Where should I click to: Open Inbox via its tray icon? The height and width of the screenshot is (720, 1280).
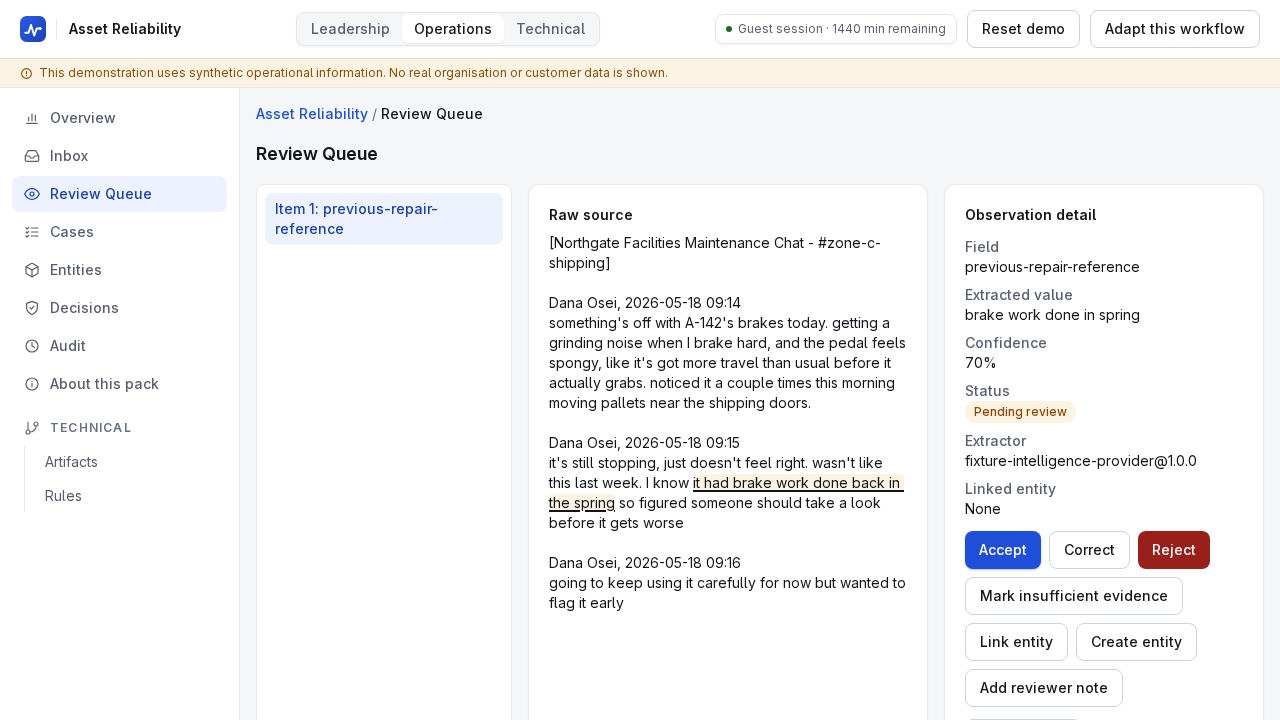32,156
